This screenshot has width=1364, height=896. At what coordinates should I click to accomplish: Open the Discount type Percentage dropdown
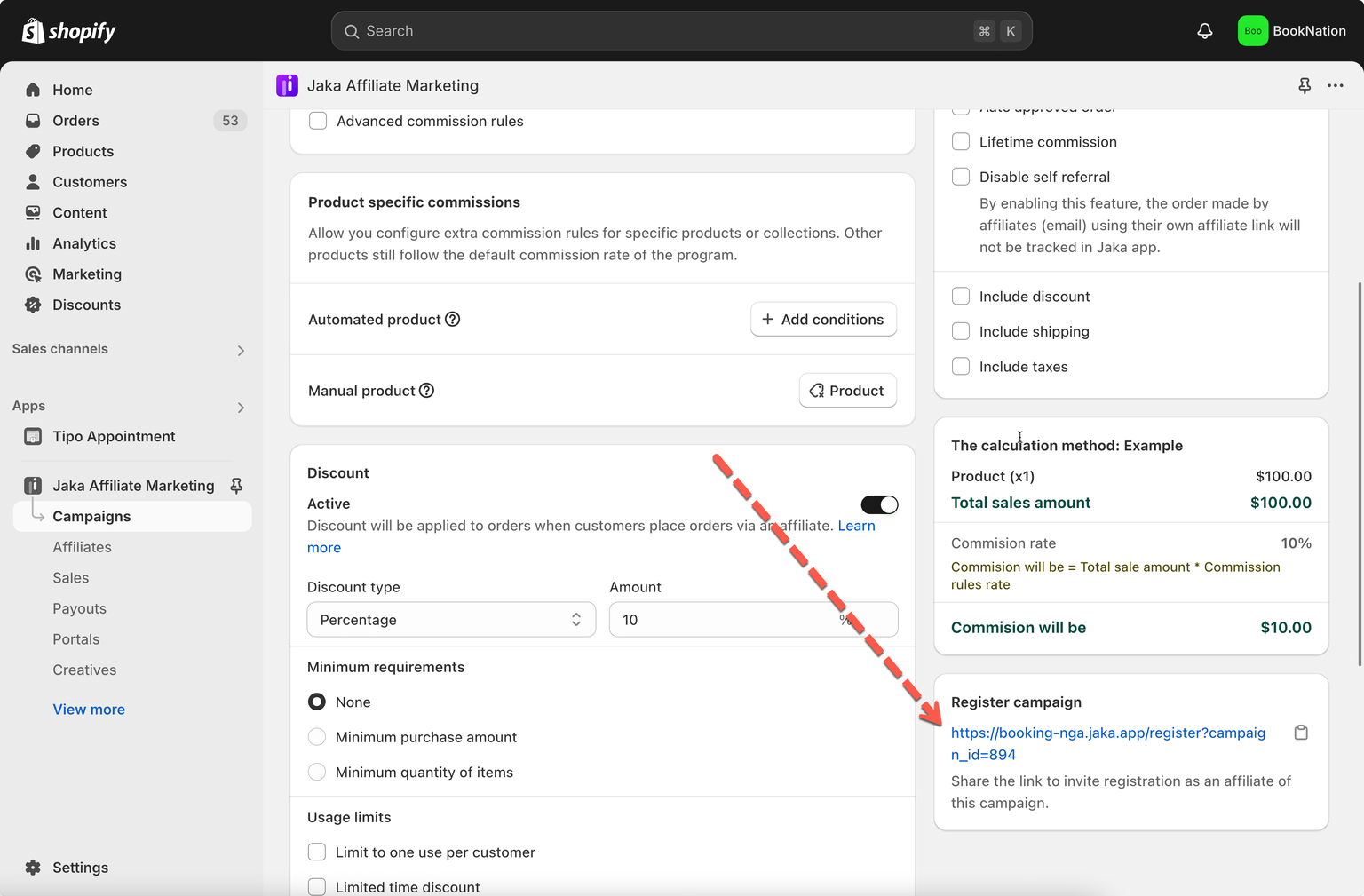point(451,620)
